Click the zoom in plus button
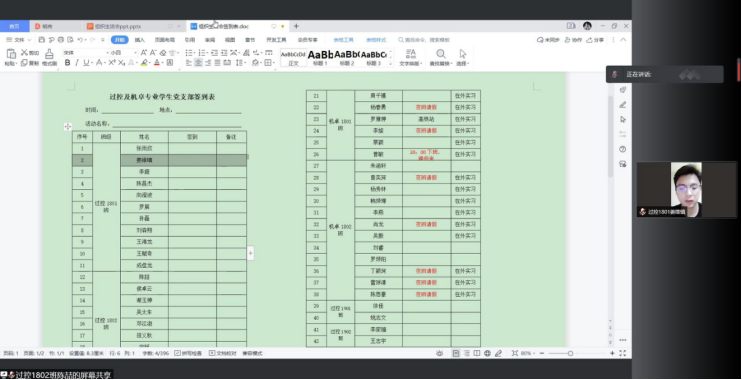 click(612, 353)
